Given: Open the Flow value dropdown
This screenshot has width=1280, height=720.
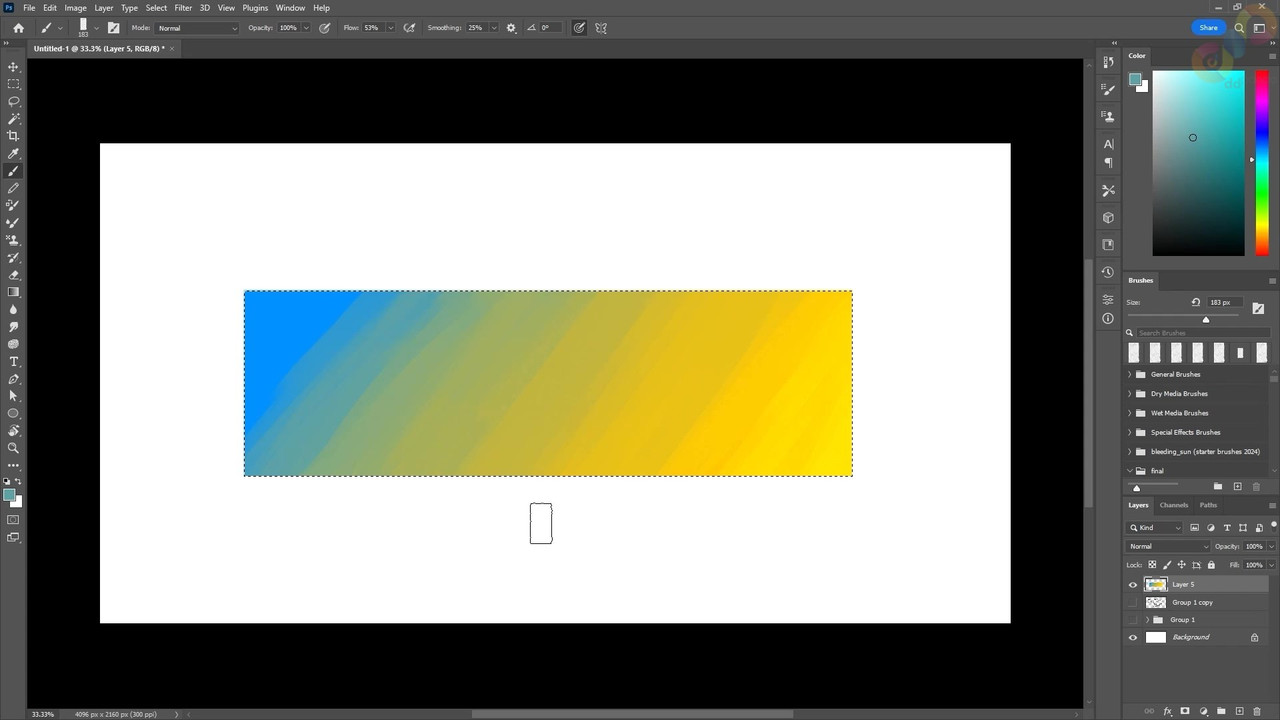Looking at the screenshot, I should (x=390, y=28).
